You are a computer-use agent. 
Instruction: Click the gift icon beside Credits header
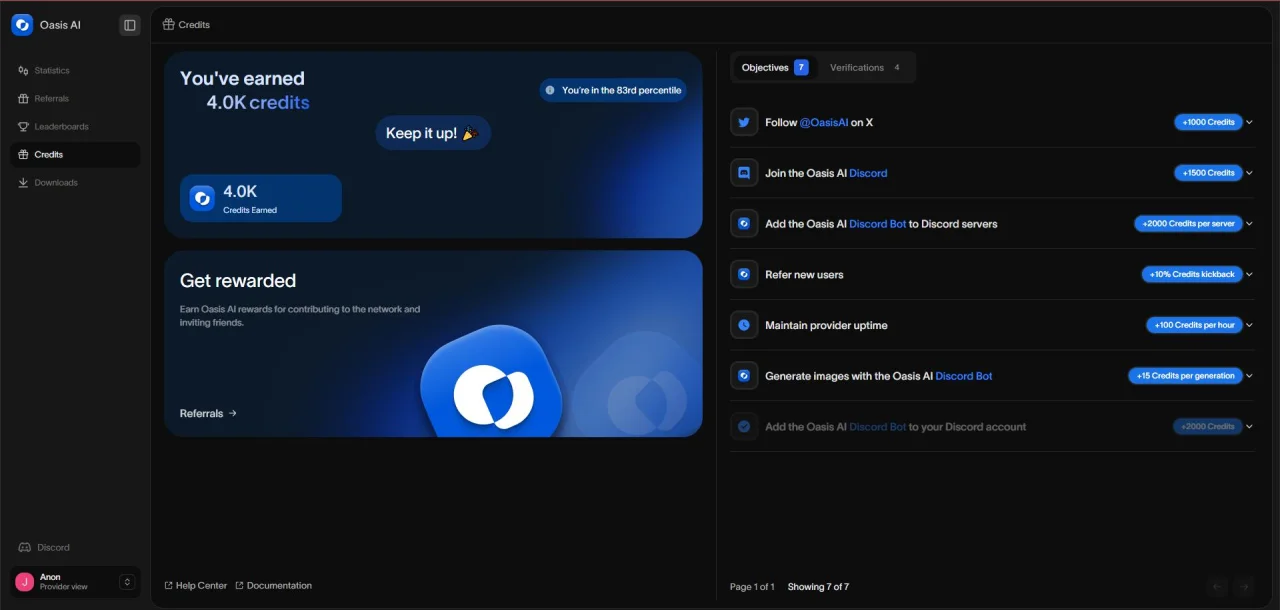coord(168,25)
